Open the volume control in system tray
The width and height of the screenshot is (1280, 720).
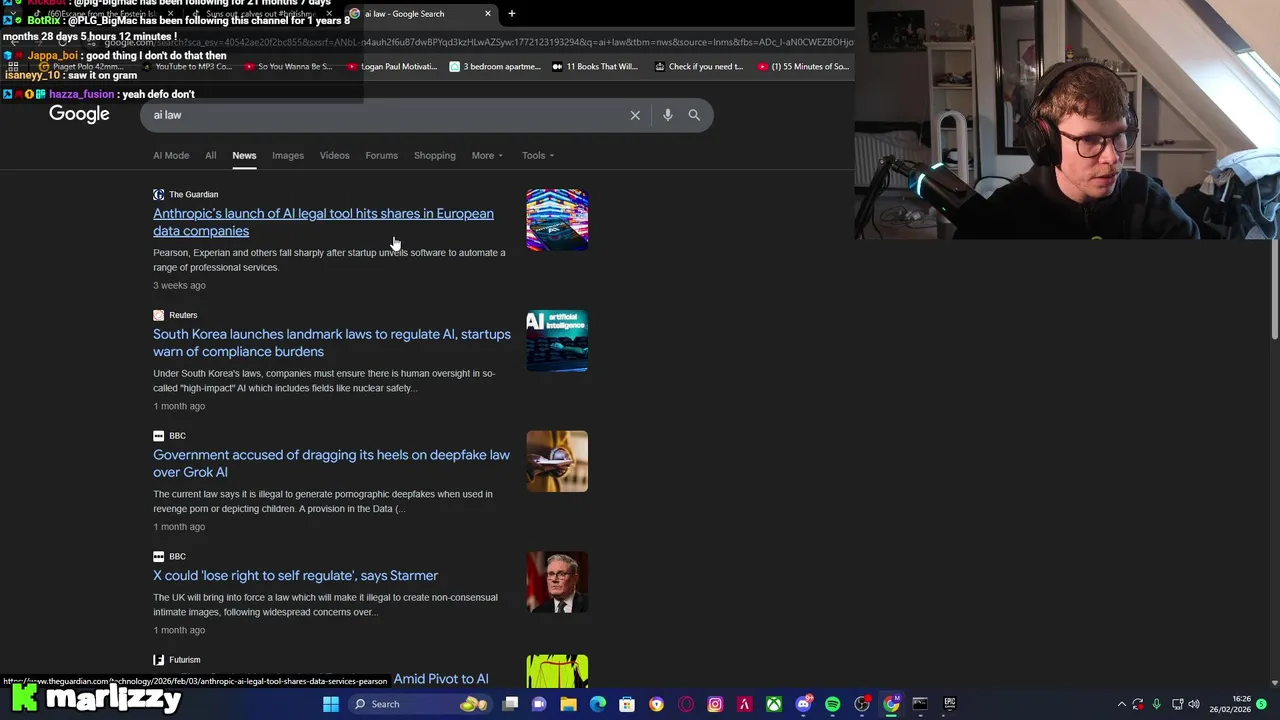click(x=1194, y=704)
